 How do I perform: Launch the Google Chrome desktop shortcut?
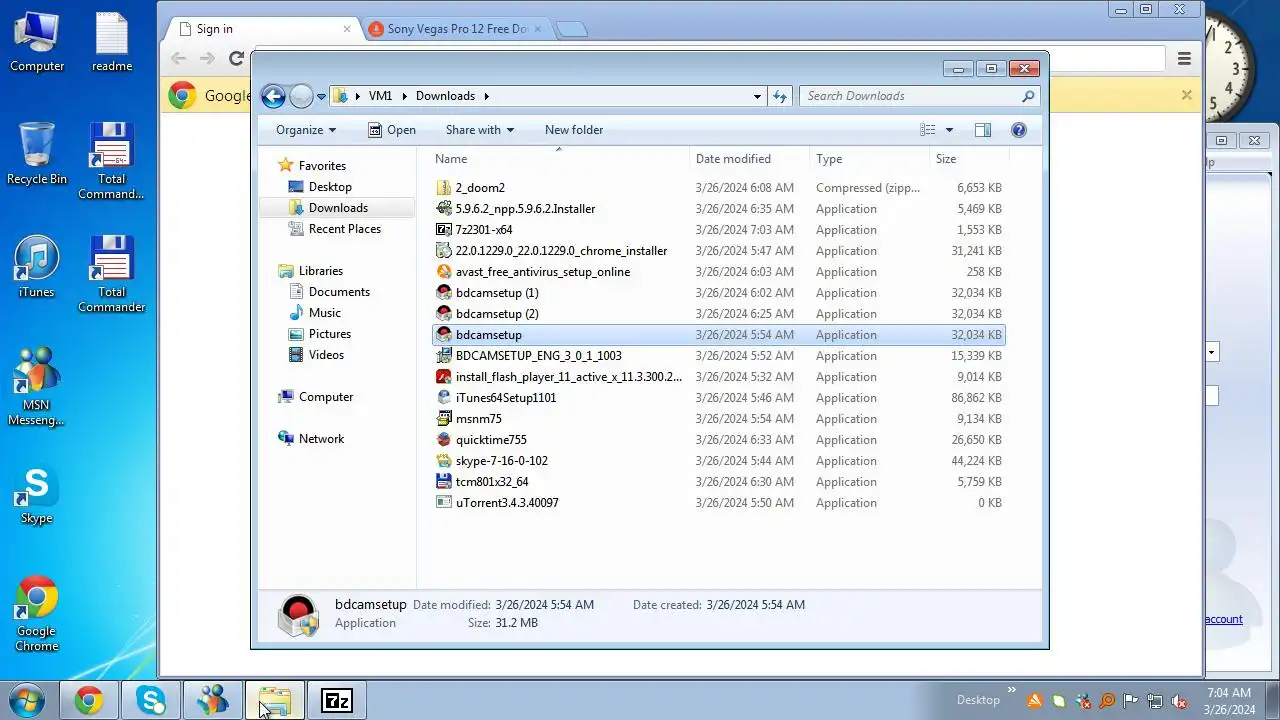pos(37,613)
